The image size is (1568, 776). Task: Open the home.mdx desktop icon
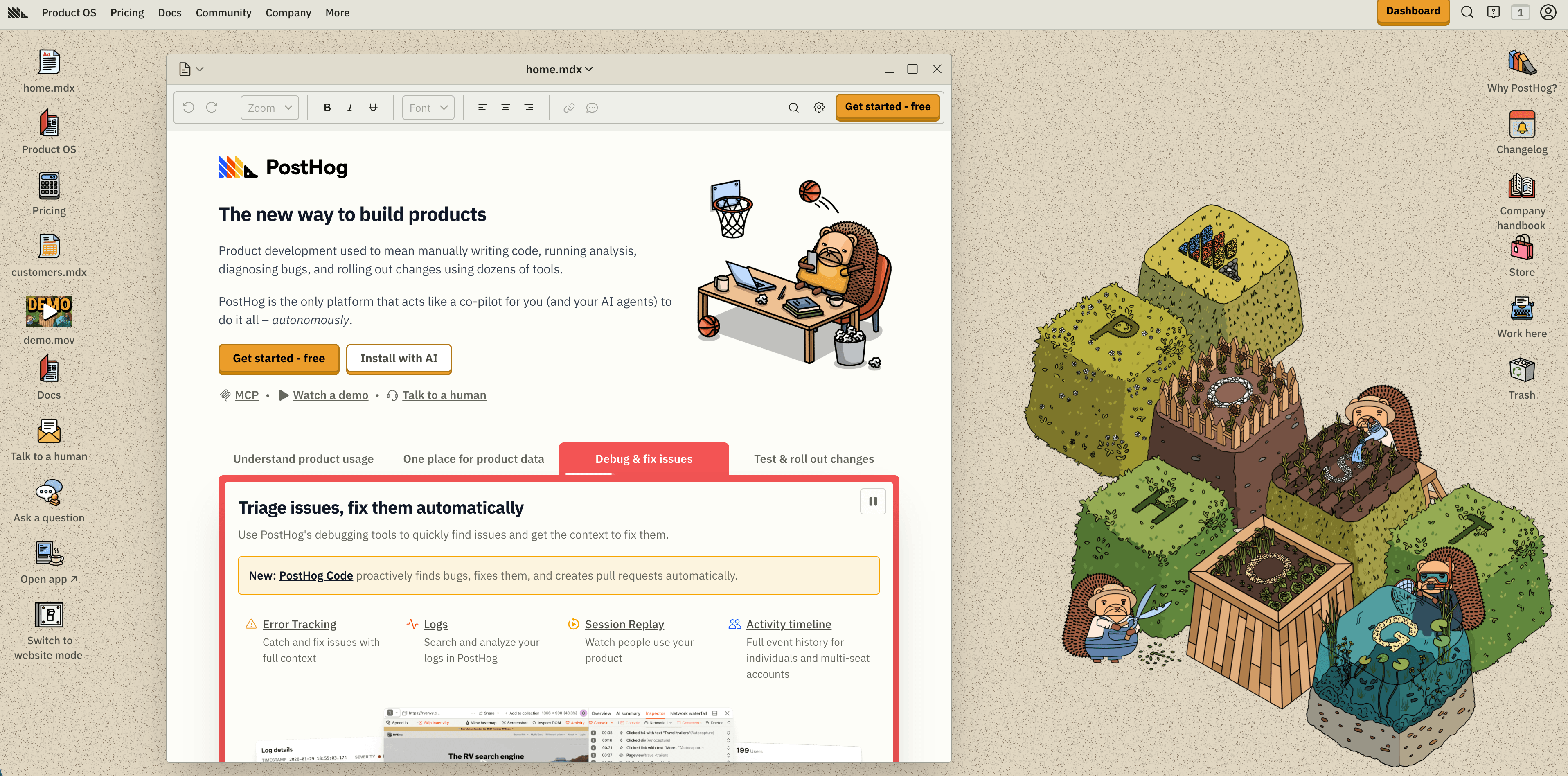point(49,63)
